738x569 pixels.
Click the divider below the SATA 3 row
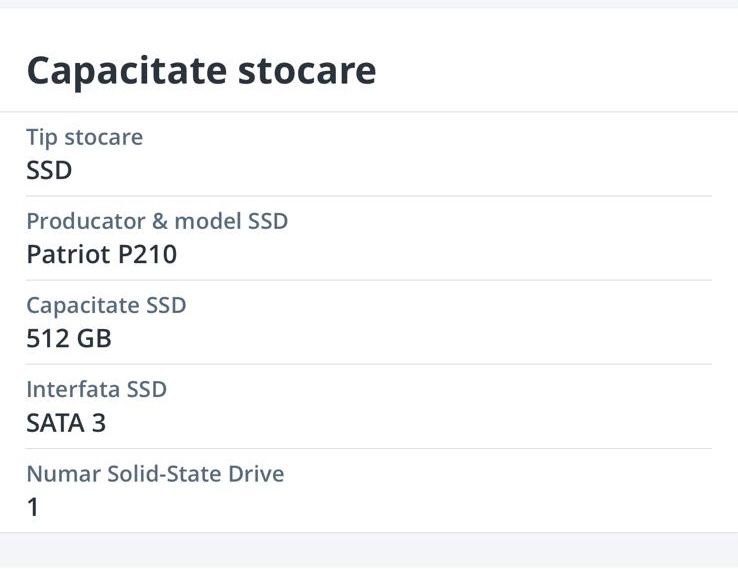(369, 448)
